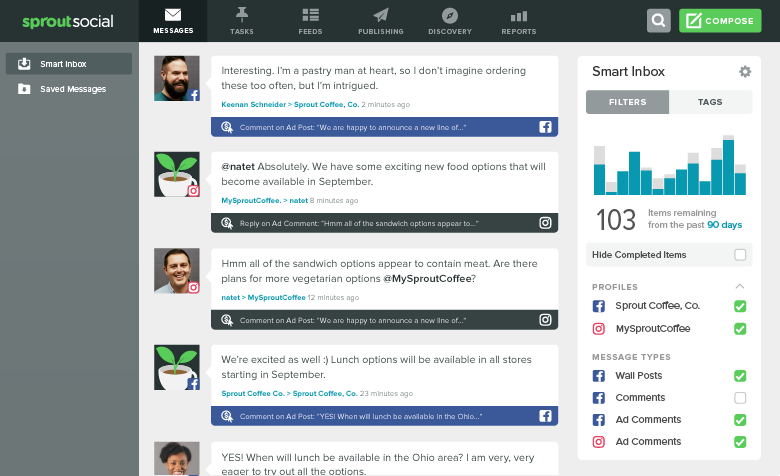Uncheck the Wall Posts checkbox
The height and width of the screenshot is (476, 780).
click(740, 376)
